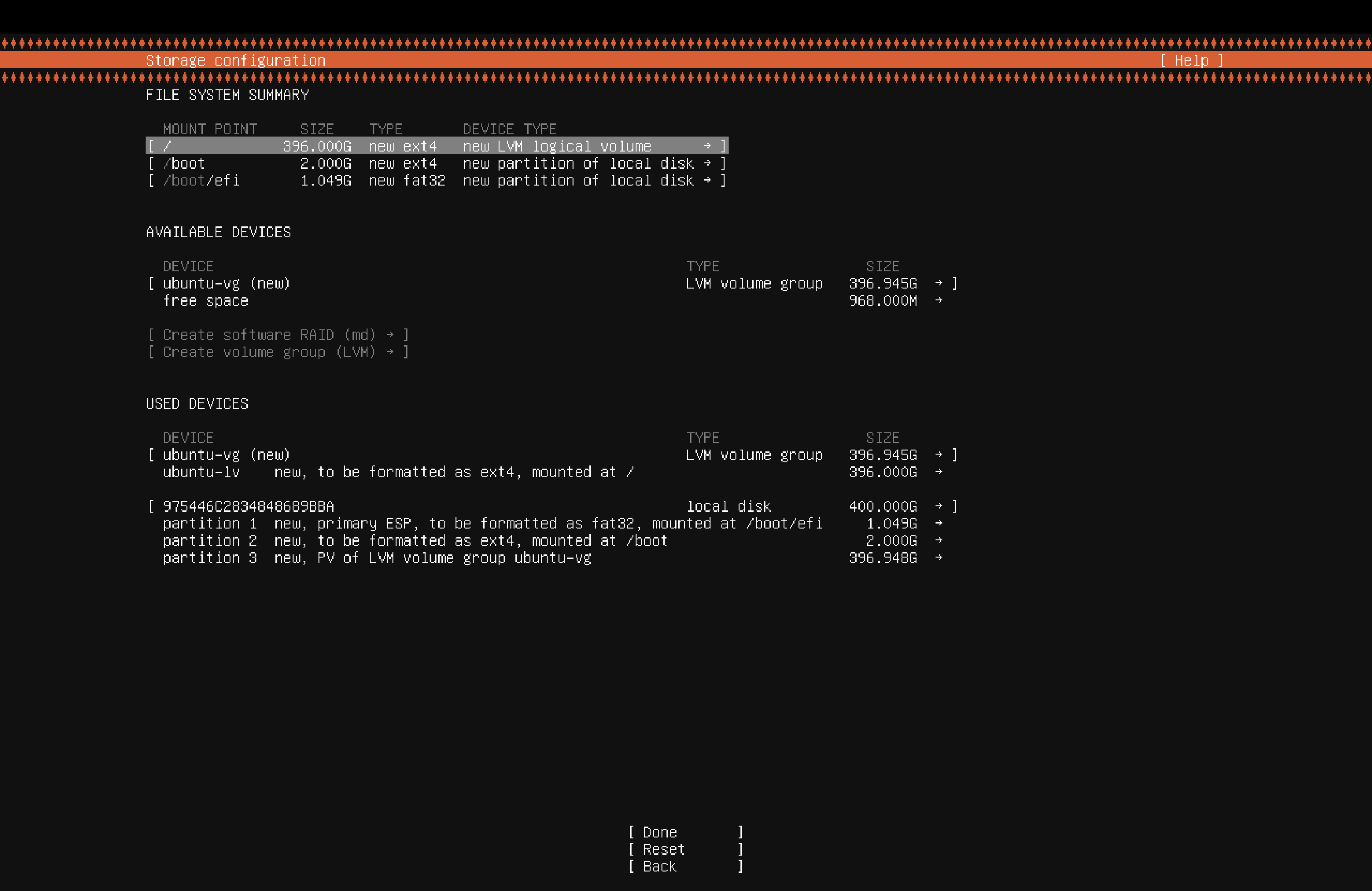Select the /boot/efi mount point row
1372x891 pixels.
click(437, 181)
